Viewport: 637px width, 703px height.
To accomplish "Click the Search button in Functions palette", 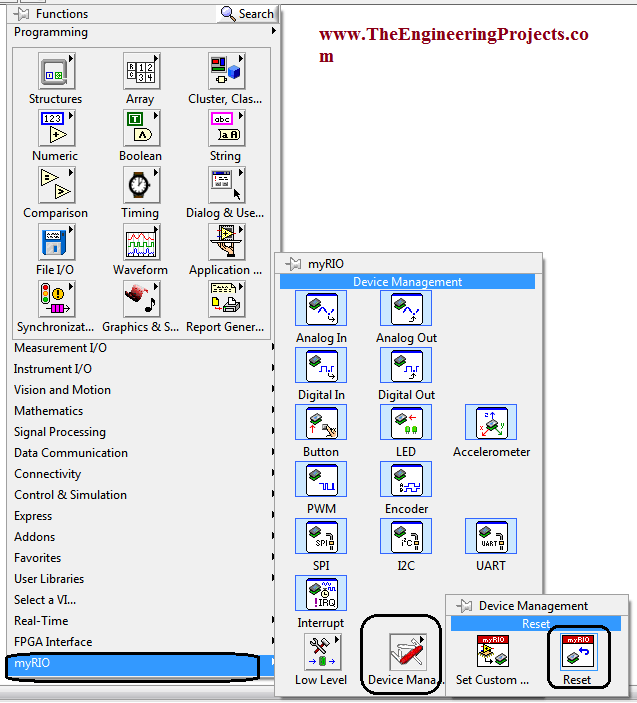I will [247, 14].
